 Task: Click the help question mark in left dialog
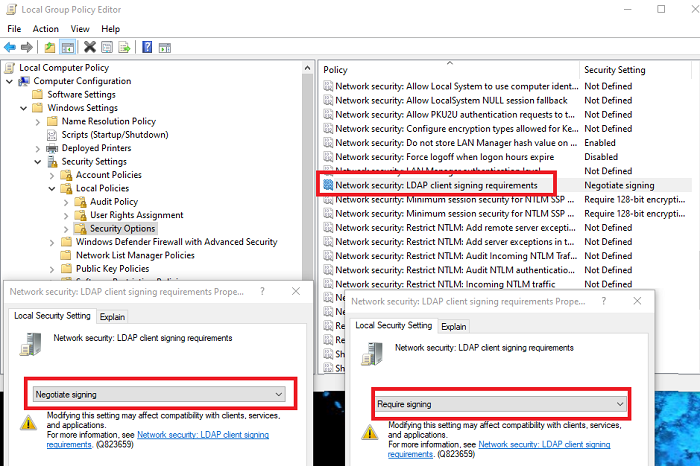coord(262,291)
